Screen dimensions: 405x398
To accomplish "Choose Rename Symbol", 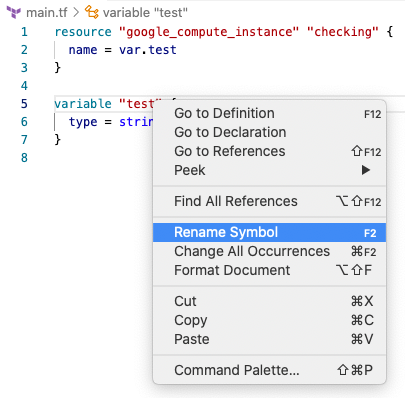I will tap(269, 232).
